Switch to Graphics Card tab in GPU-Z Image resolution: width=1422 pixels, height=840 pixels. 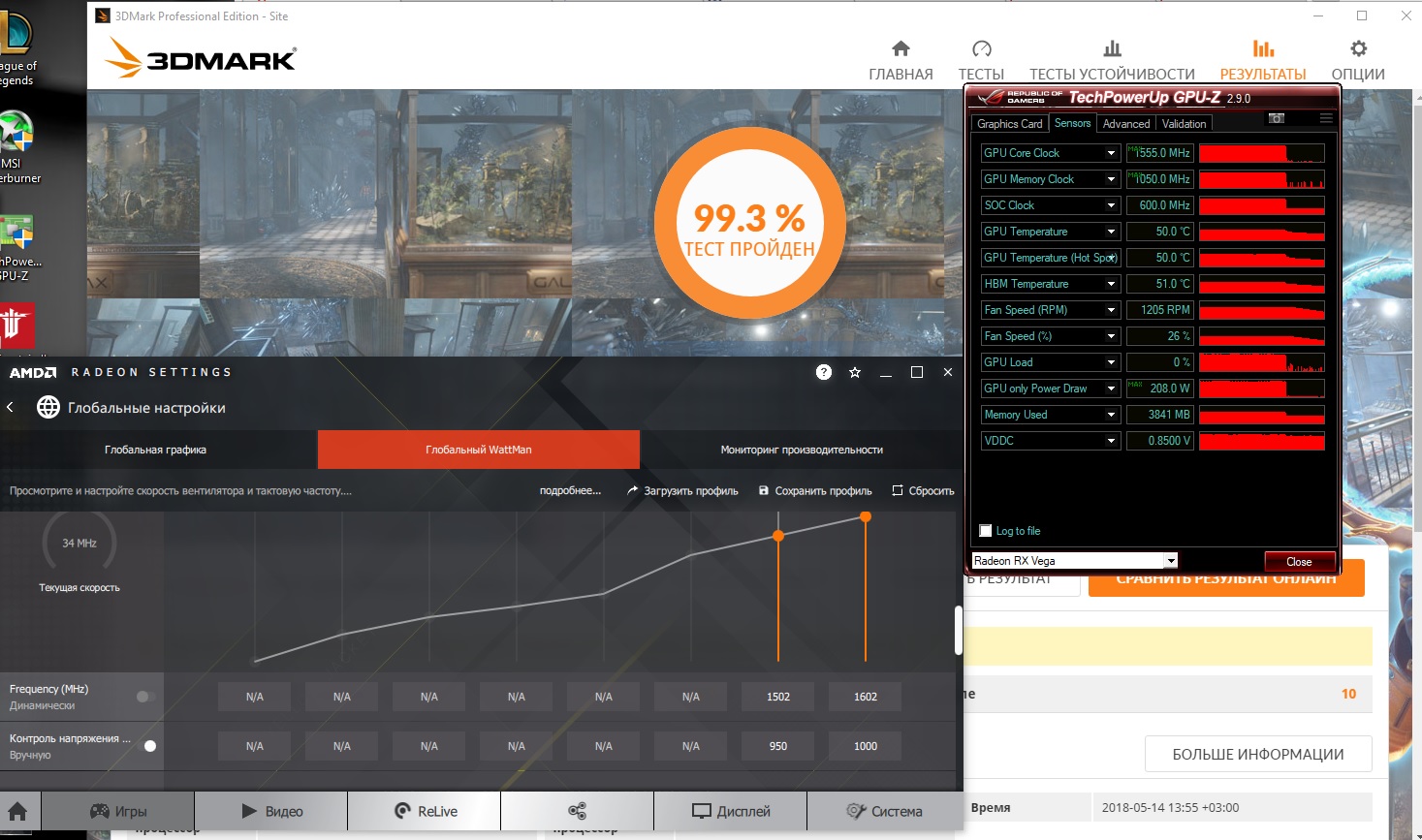tap(1009, 123)
